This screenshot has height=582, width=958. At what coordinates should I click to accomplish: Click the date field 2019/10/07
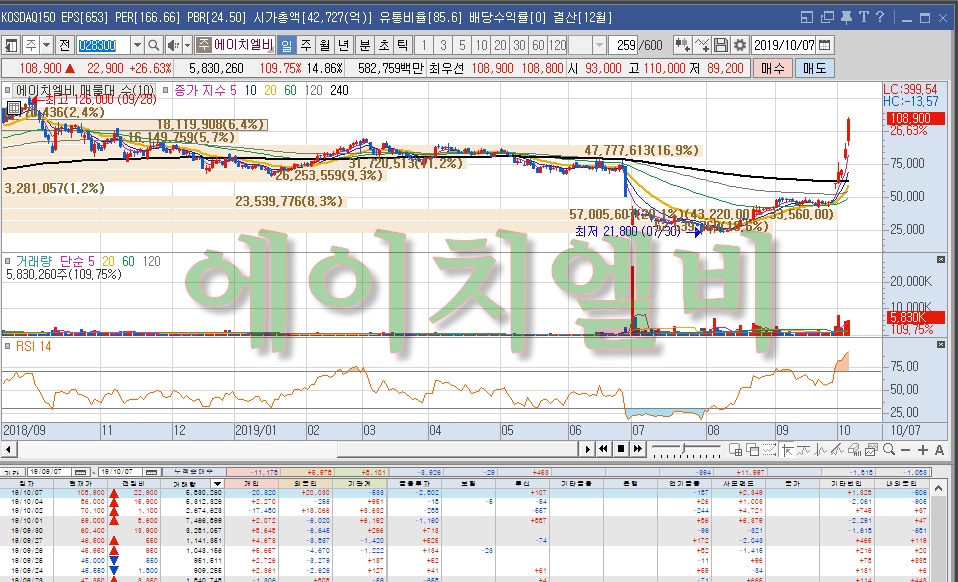point(784,45)
